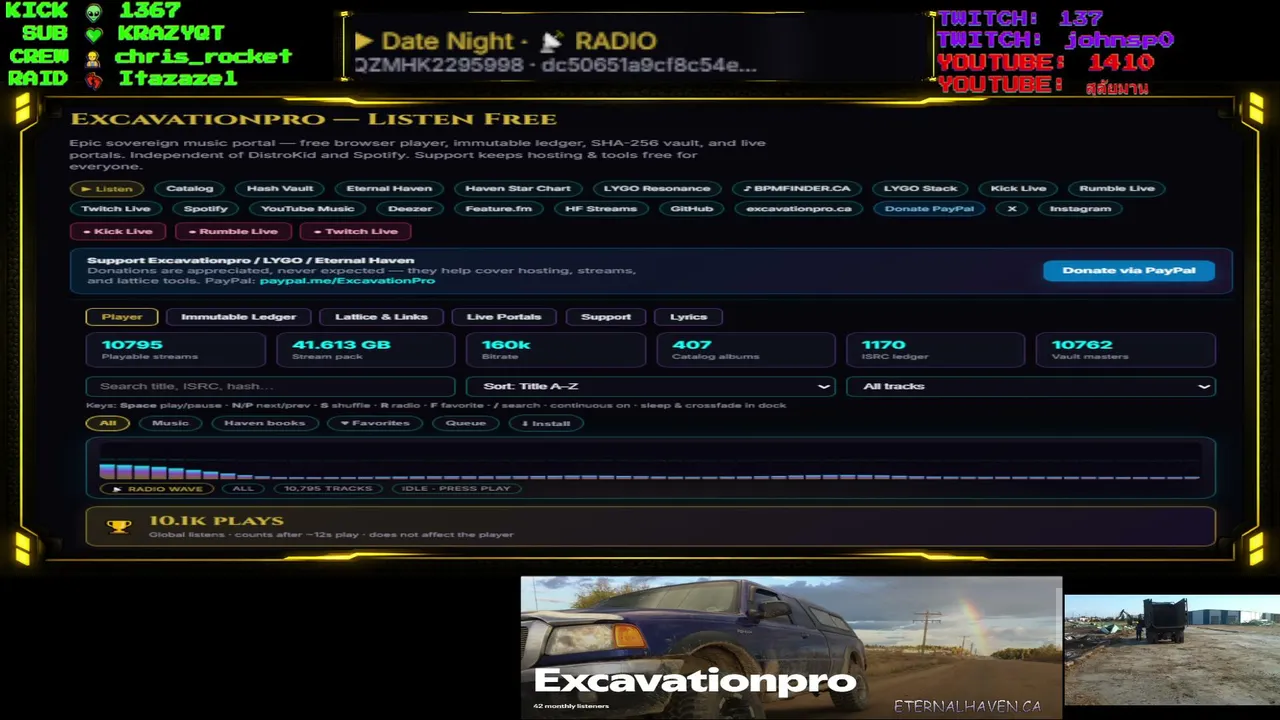Click the Donate via PayPal button
The image size is (1280, 720).
pyautogui.click(x=1129, y=270)
